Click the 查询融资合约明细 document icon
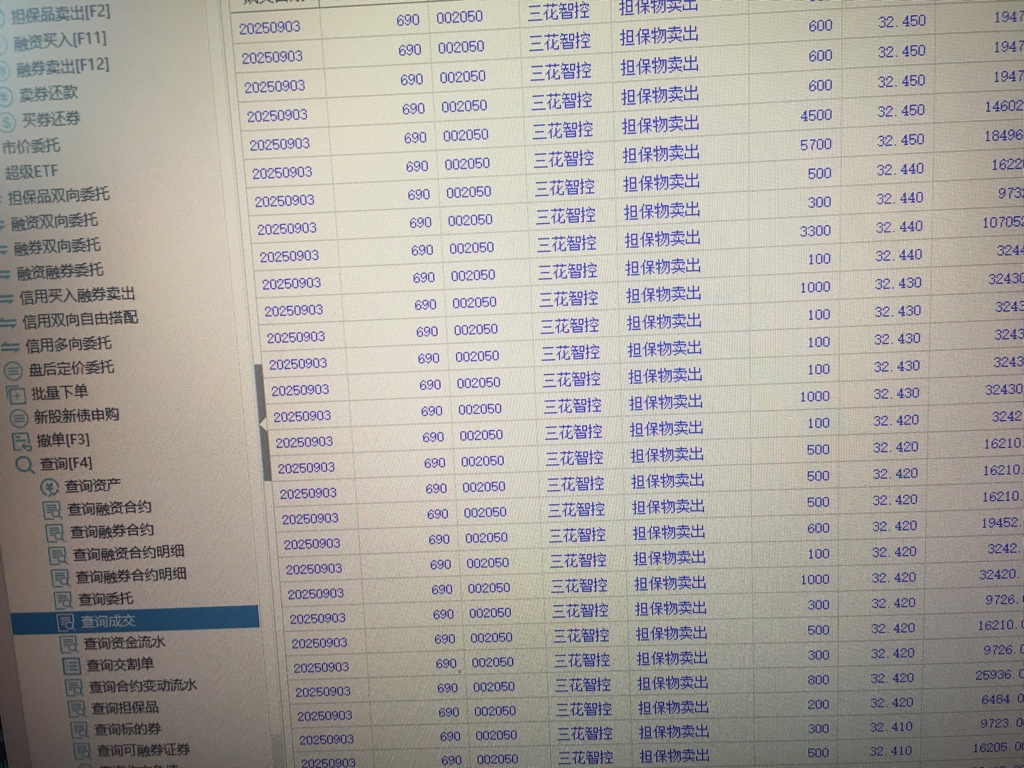 (58, 556)
